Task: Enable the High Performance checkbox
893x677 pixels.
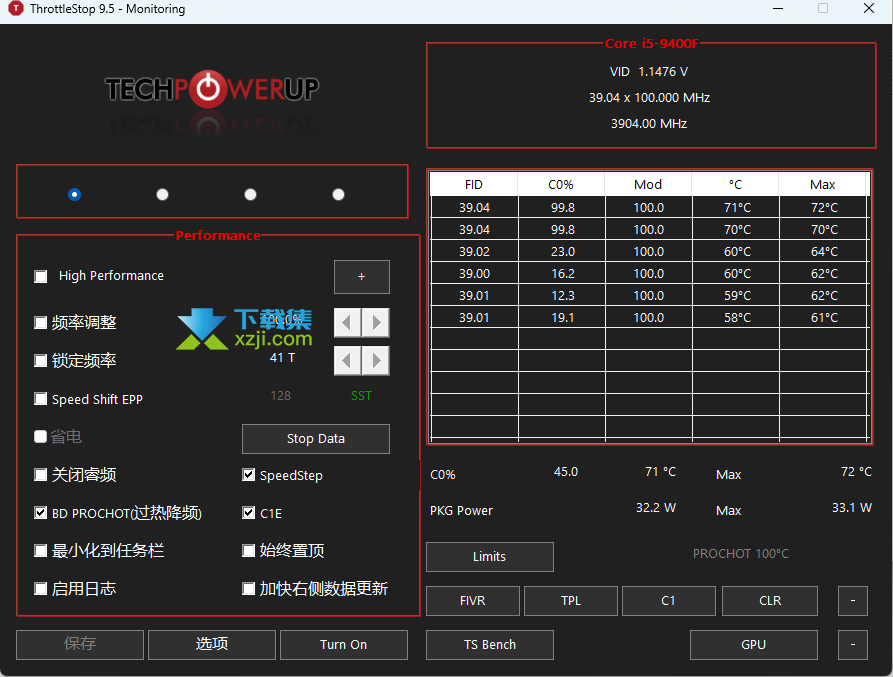Action: [x=40, y=277]
